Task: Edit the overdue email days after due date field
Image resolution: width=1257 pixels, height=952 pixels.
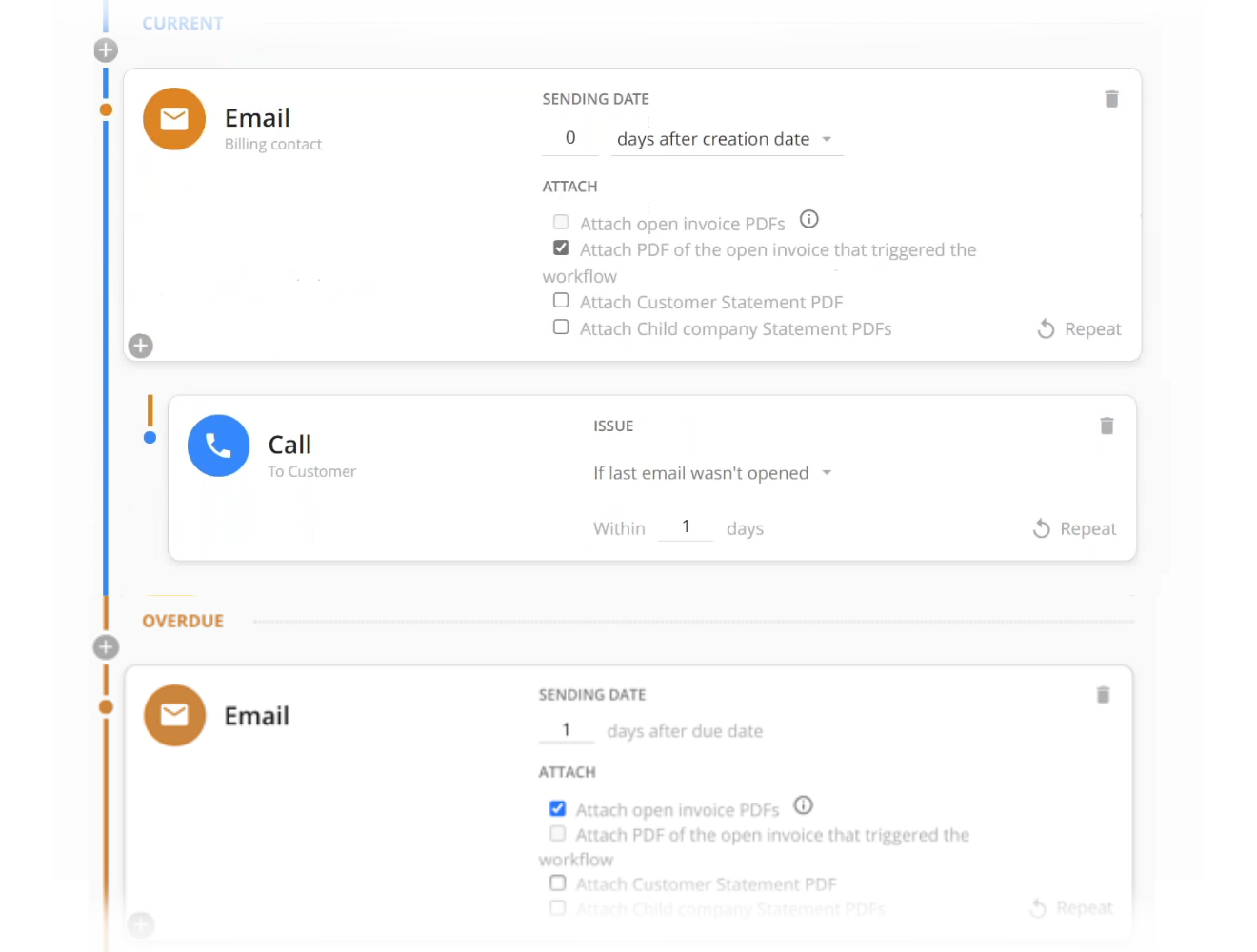Action: (566, 730)
